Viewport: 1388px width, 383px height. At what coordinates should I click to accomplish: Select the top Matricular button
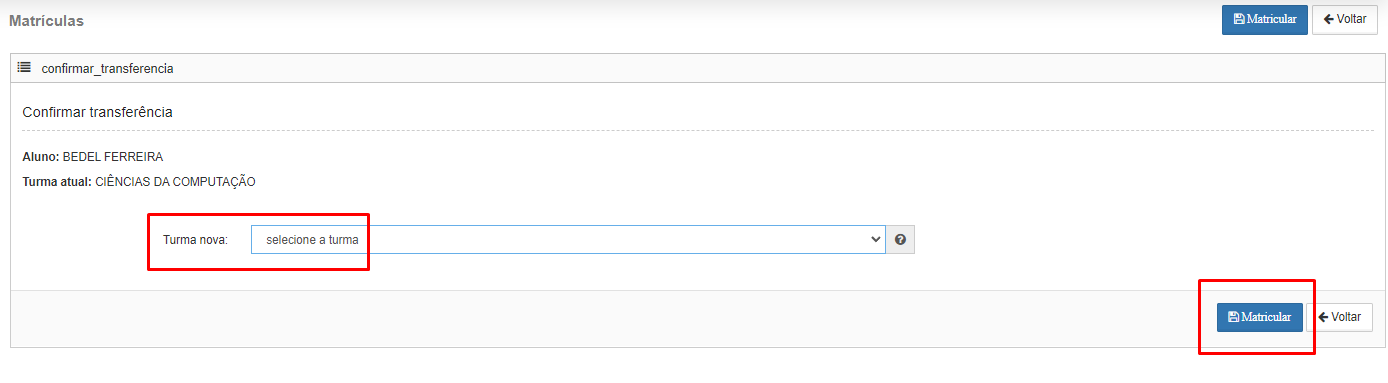click(1265, 20)
